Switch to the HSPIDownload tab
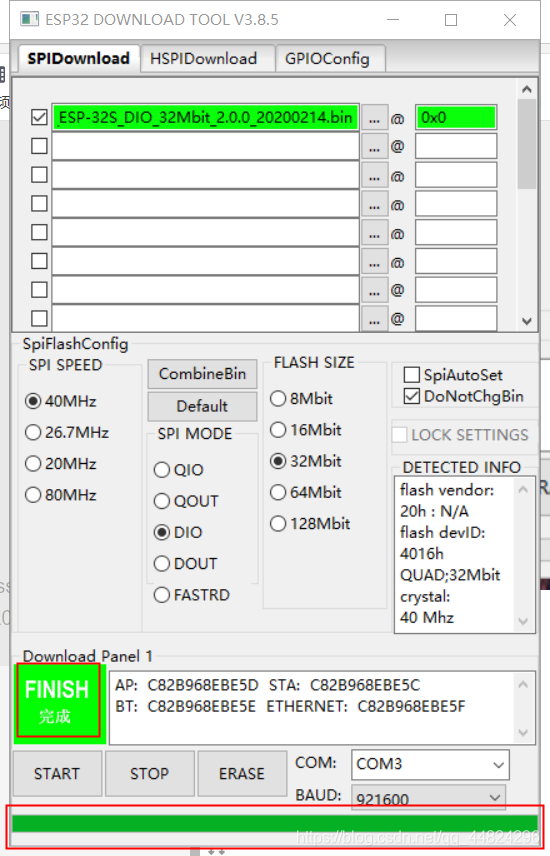 pyautogui.click(x=204, y=58)
